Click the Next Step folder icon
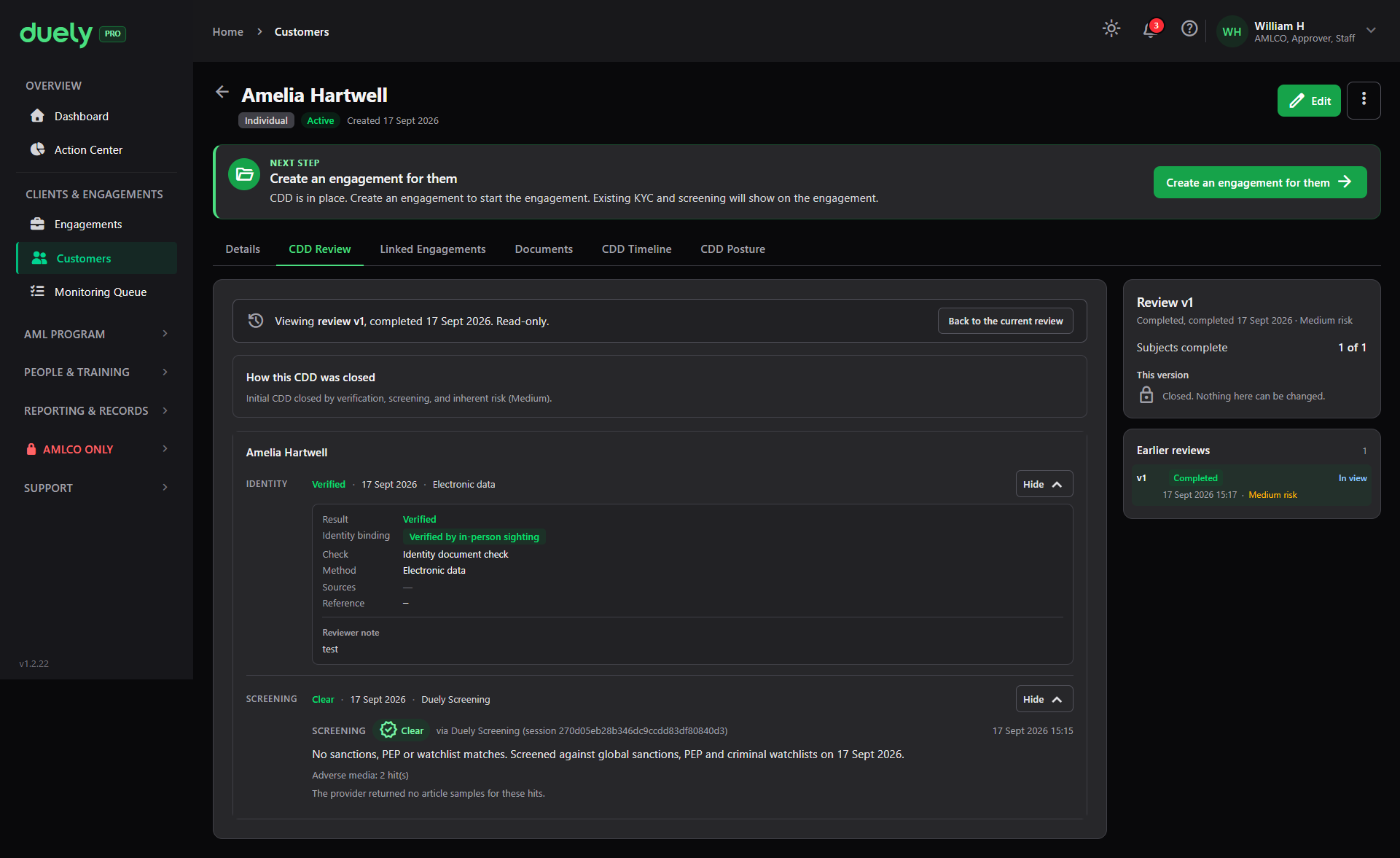Screen dimensions: 1400x858 [x=244, y=175]
